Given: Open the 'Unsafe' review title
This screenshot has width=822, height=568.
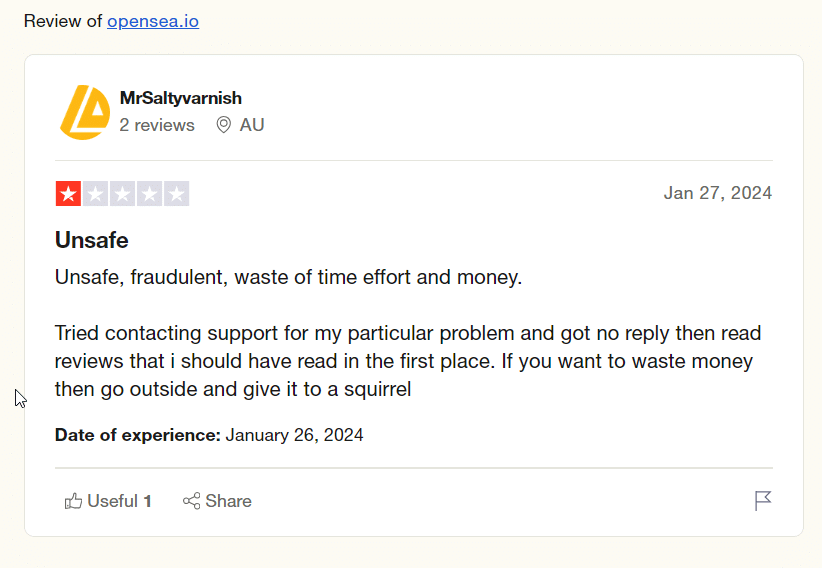Looking at the screenshot, I should coord(92,240).
